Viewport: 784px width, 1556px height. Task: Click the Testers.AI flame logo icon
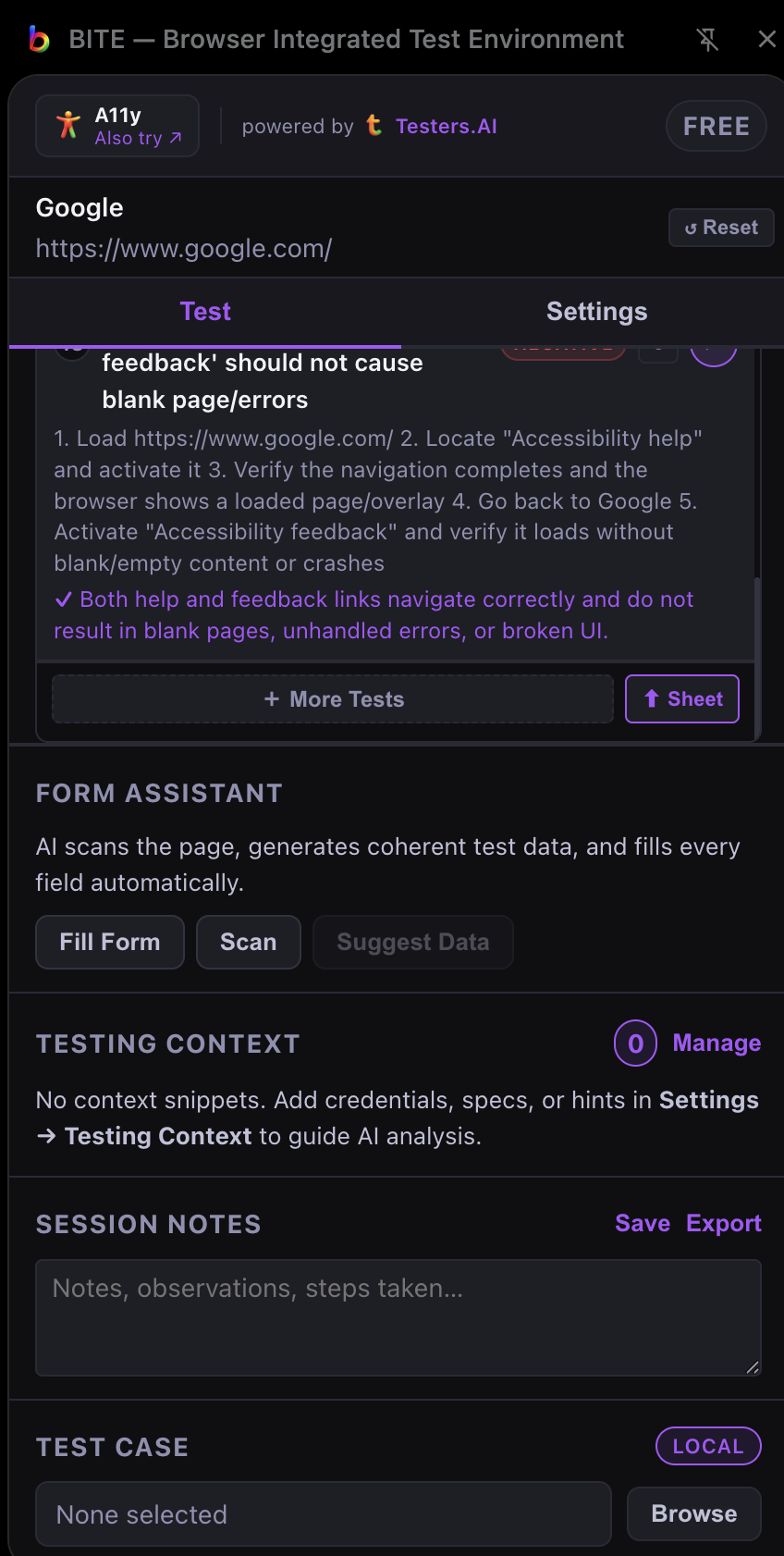click(x=374, y=126)
